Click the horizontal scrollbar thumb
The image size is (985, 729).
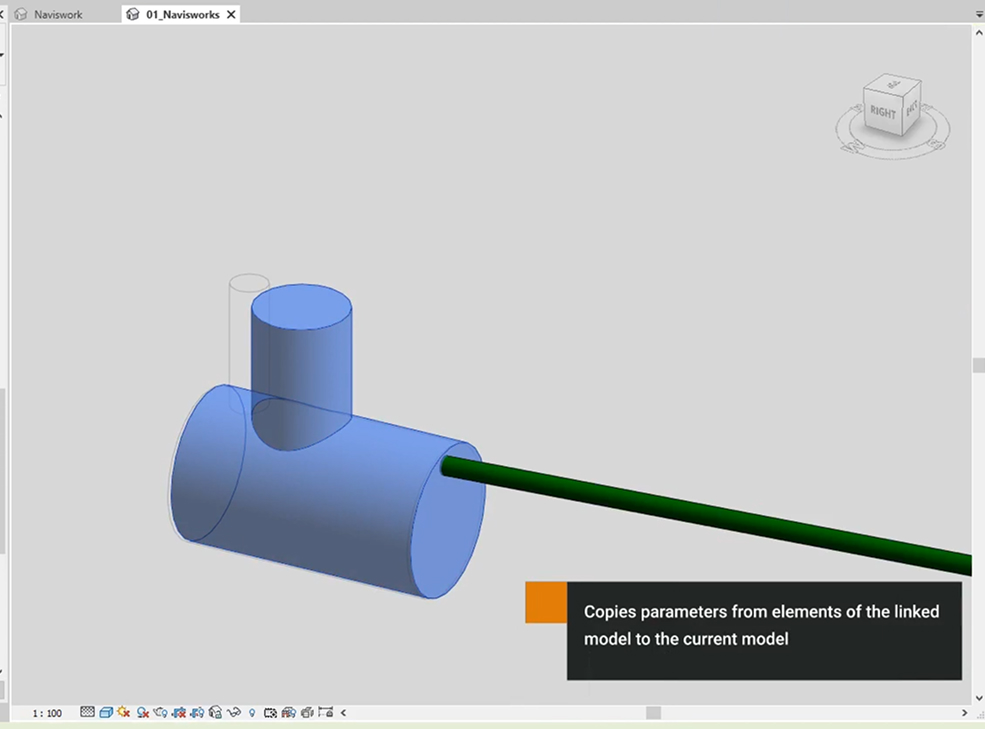653,713
